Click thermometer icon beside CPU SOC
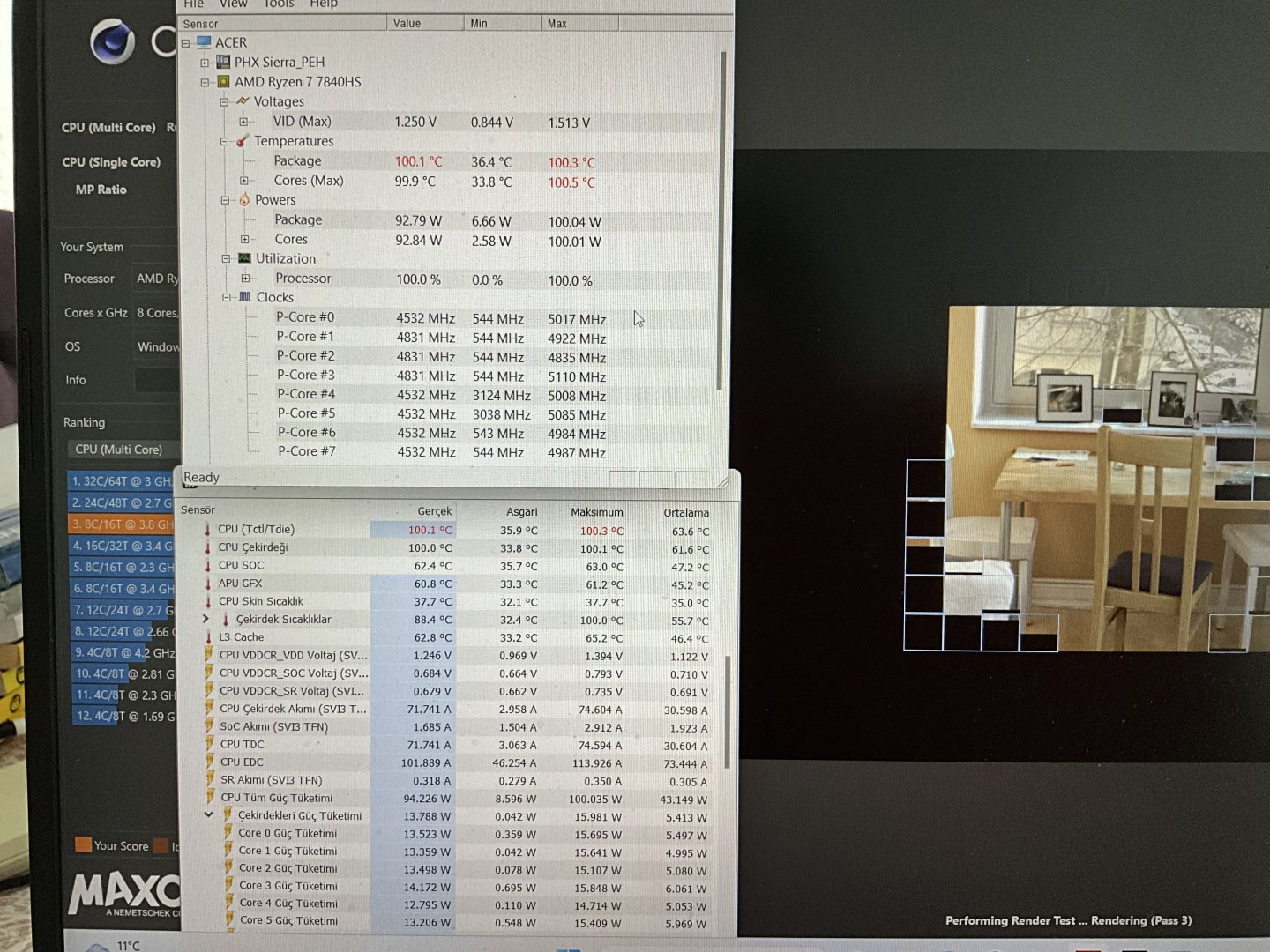Viewport: 1270px width, 952px height. tap(207, 565)
